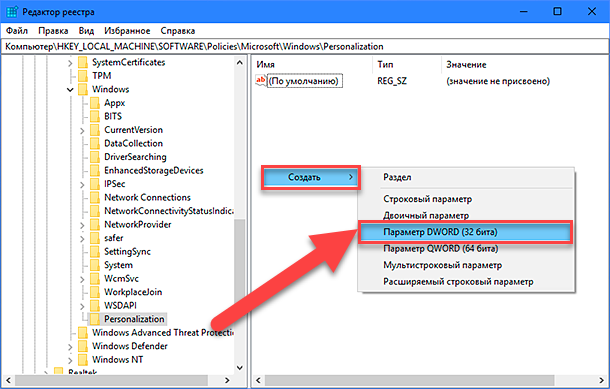Click the Registry Editor title bar icon

pyautogui.click(x=12, y=12)
